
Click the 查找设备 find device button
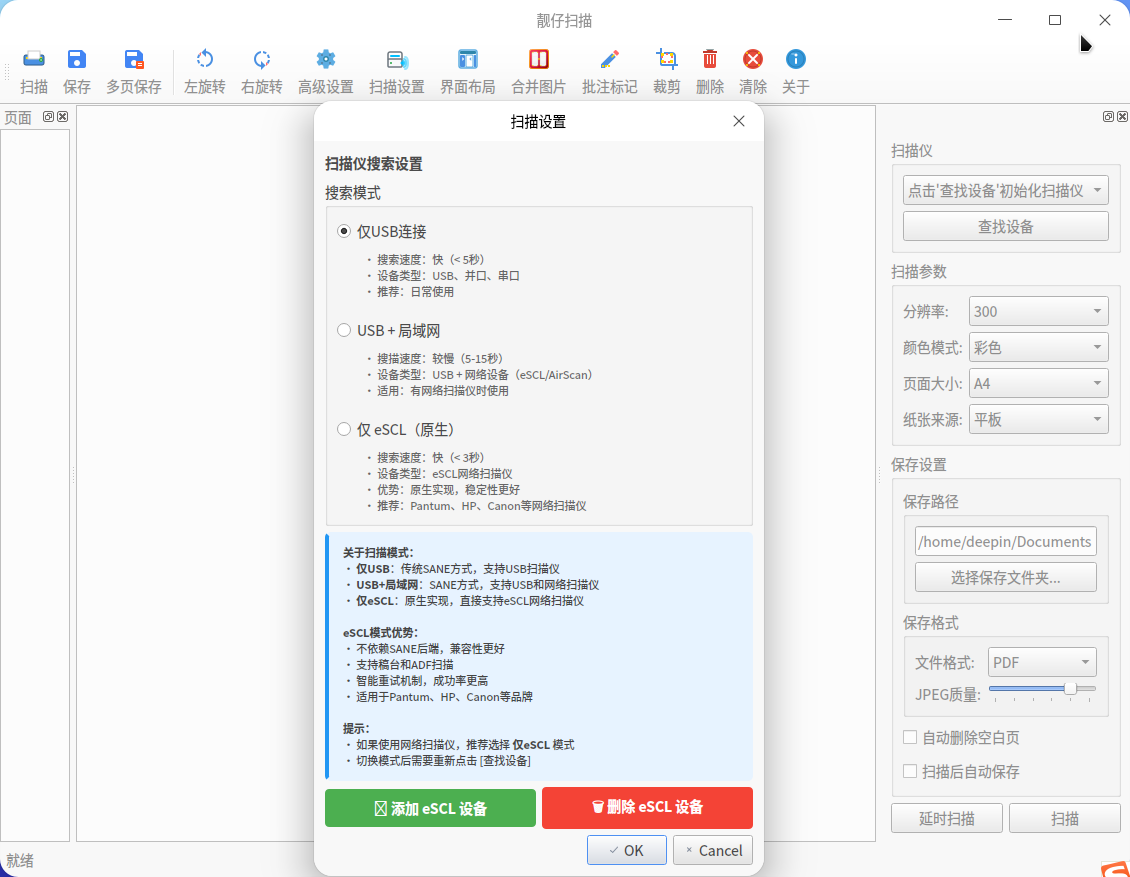(1005, 227)
